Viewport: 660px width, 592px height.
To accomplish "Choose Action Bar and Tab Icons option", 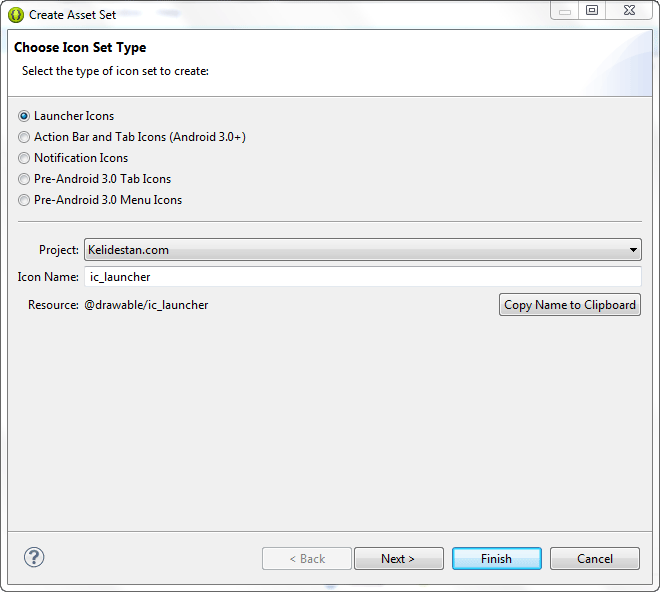I will click(x=24, y=137).
